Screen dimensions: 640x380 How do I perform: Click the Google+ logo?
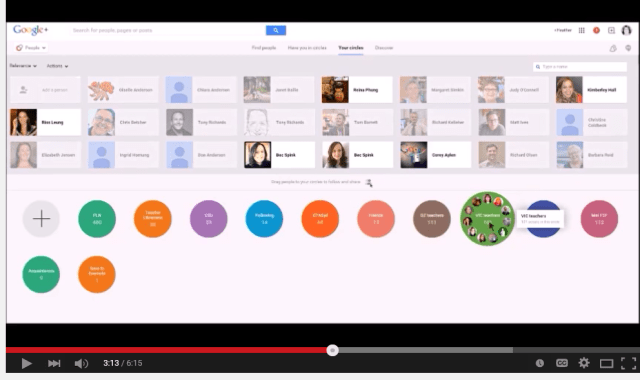pos(31,30)
